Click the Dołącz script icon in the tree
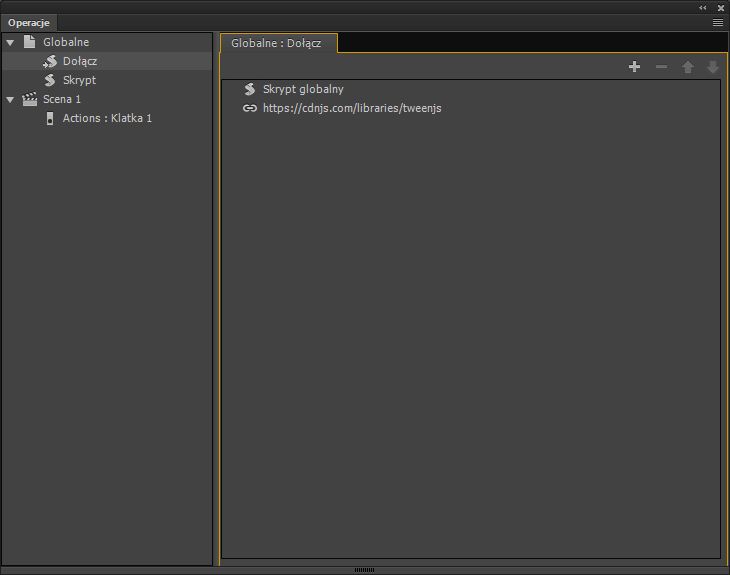The image size is (730, 575). [x=50, y=61]
